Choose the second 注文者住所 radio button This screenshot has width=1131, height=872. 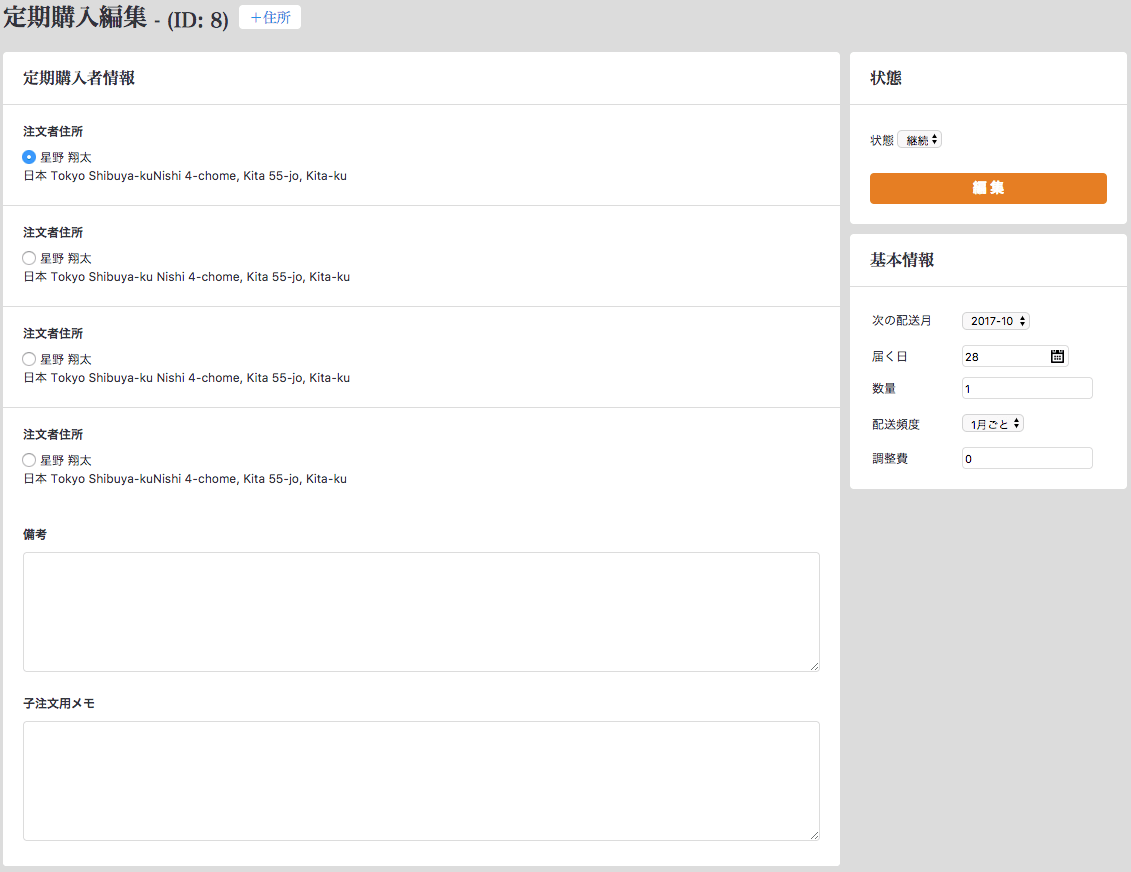29,258
